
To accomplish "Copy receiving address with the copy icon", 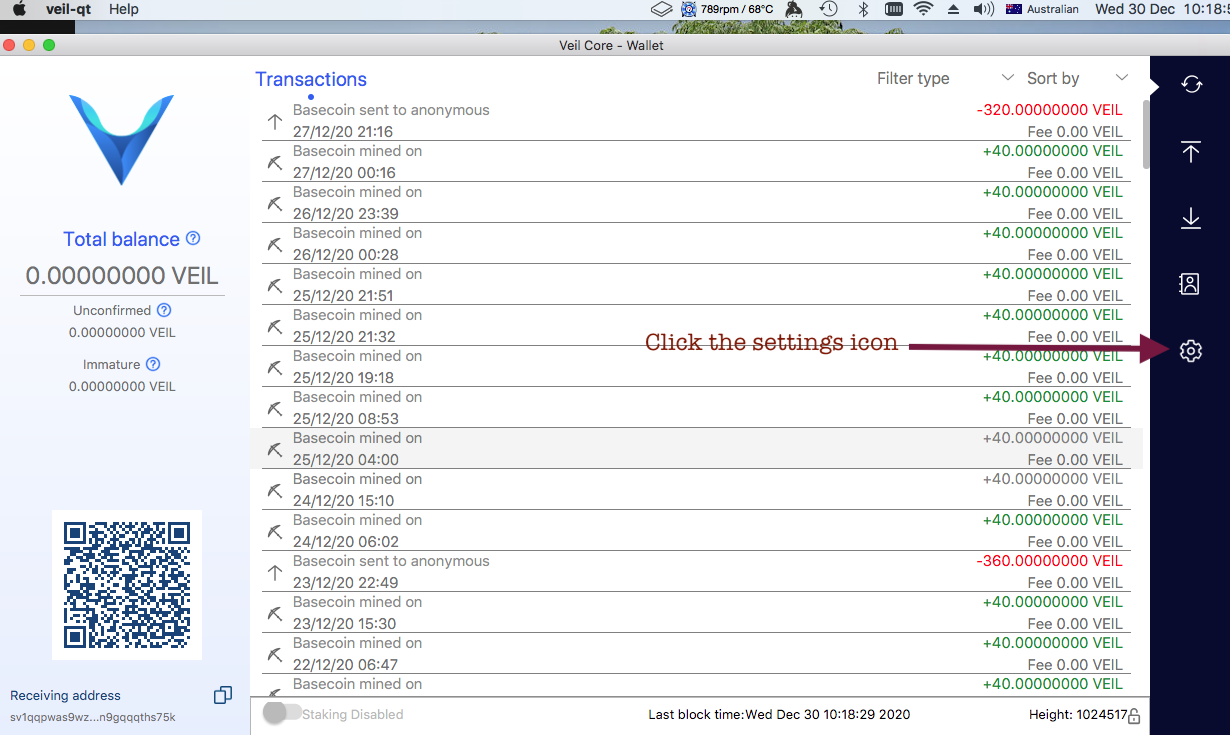I will 223,694.
